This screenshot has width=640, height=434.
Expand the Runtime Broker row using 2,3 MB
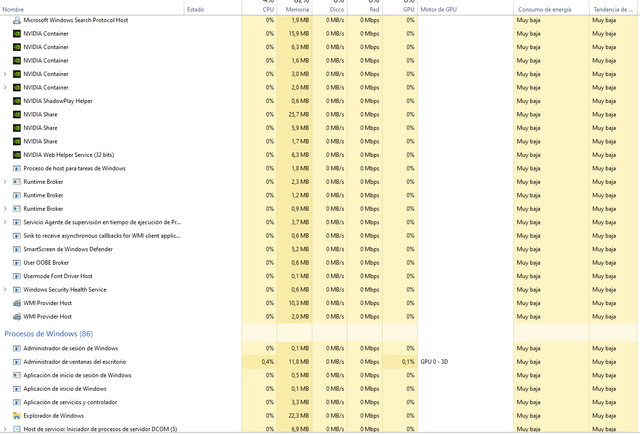coord(5,182)
